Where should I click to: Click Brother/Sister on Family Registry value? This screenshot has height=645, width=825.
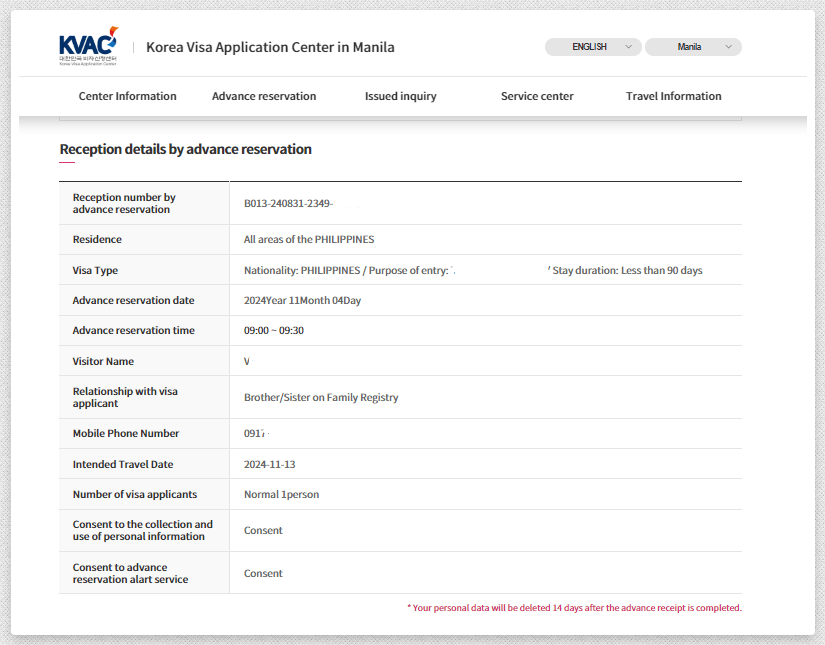(x=321, y=397)
